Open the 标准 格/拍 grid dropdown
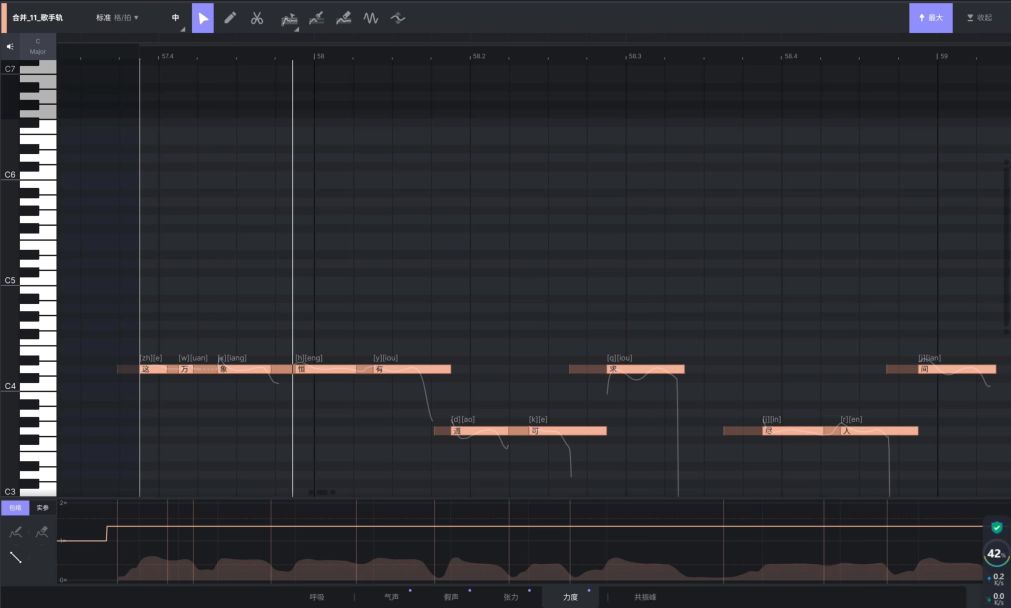The width and height of the screenshot is (1011, 608). pyautogui.click(x=118, y=18)
